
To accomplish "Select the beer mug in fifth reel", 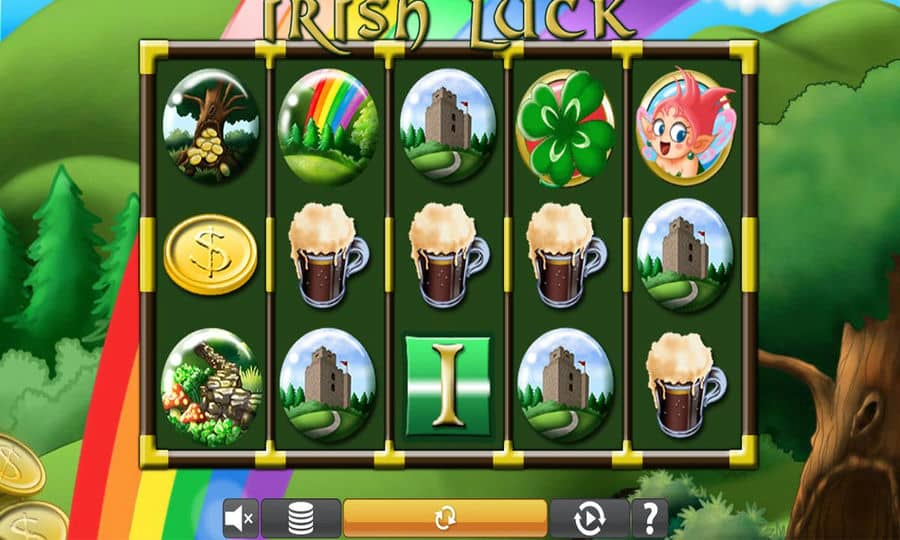I will coord(685,384).
